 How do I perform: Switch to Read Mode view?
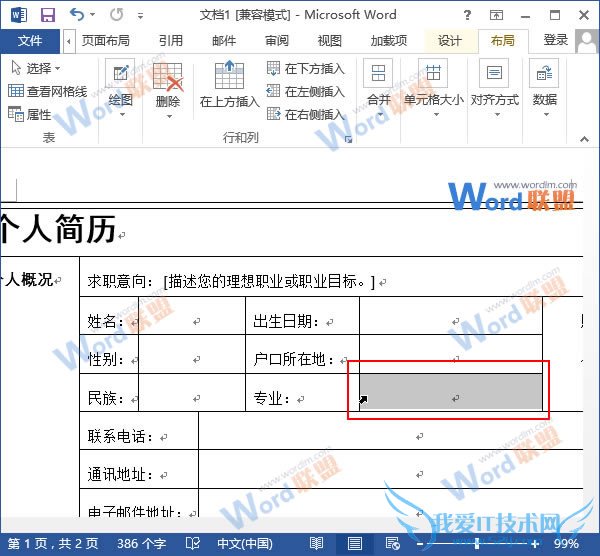pyautogui.click(x=316, y=543)
